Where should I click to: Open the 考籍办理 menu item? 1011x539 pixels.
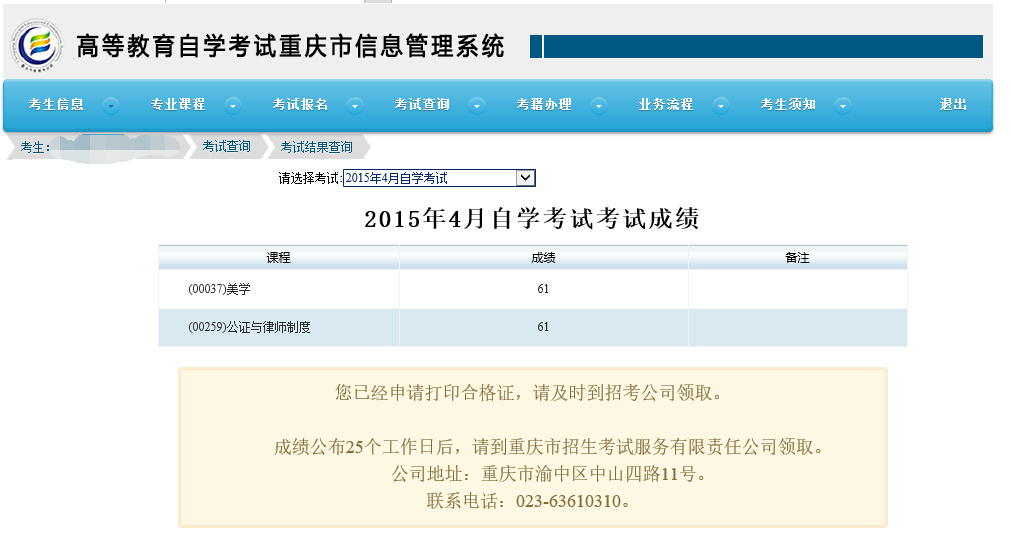click(x=544, y=105)
